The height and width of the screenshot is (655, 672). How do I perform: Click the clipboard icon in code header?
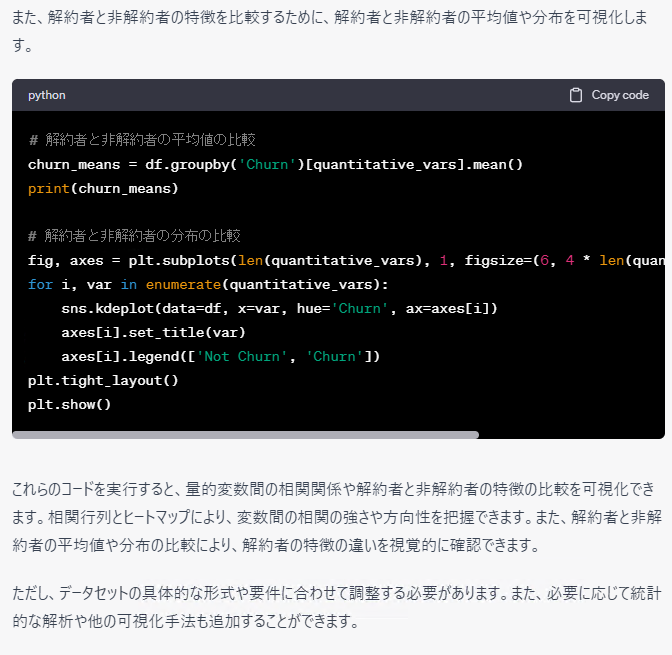(576, 95)
